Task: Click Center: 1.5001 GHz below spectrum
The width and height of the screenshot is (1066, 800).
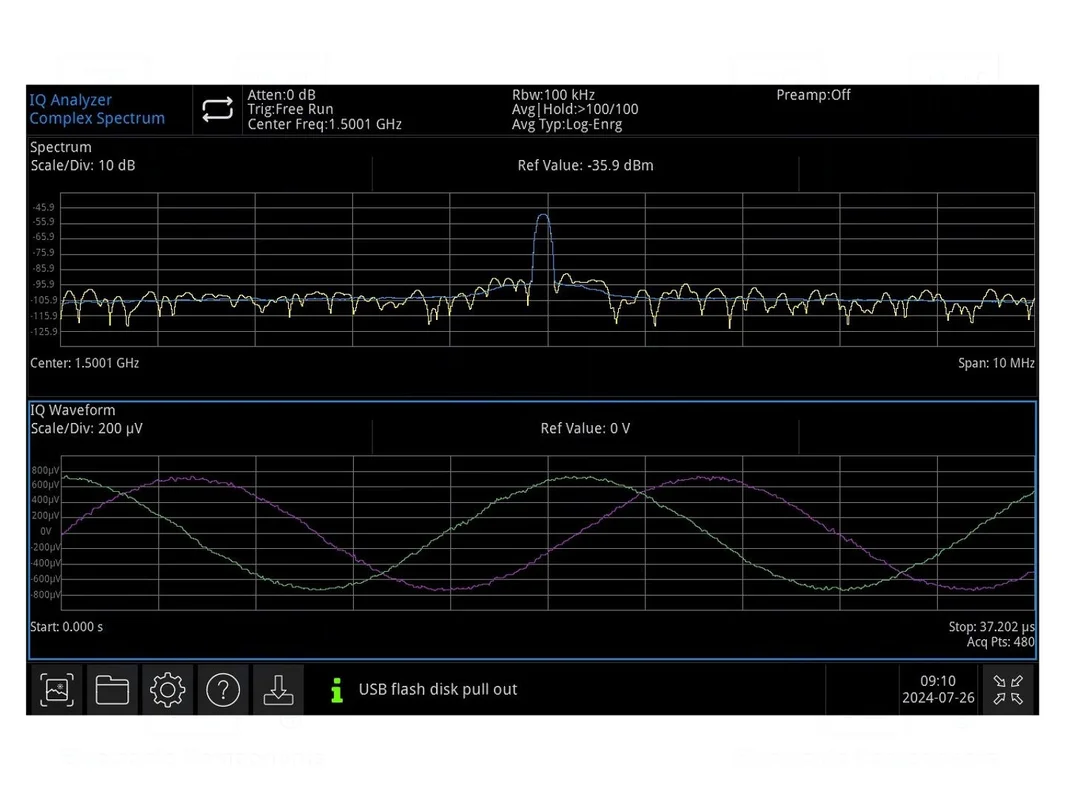Action: (84, 364)
